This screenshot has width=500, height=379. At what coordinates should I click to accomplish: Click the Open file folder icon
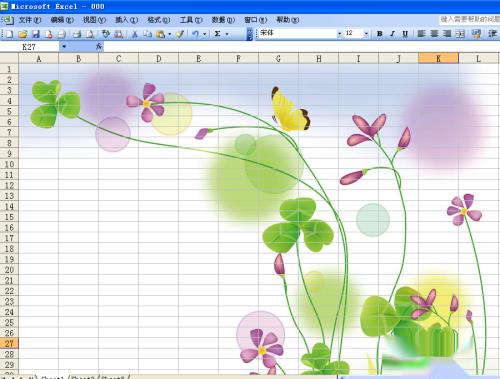click(22, 34)
